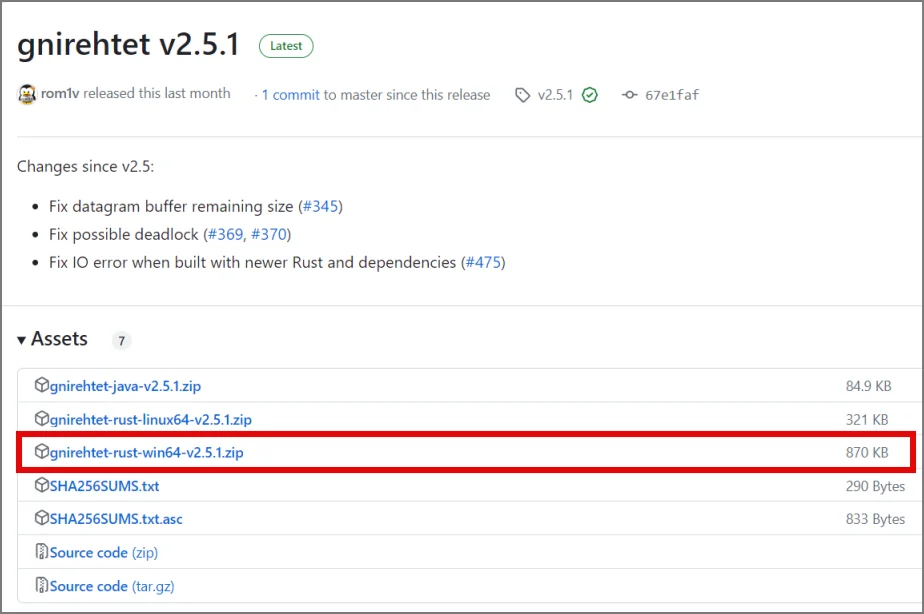Click the '84.9 KB' file size

point(869,386)
